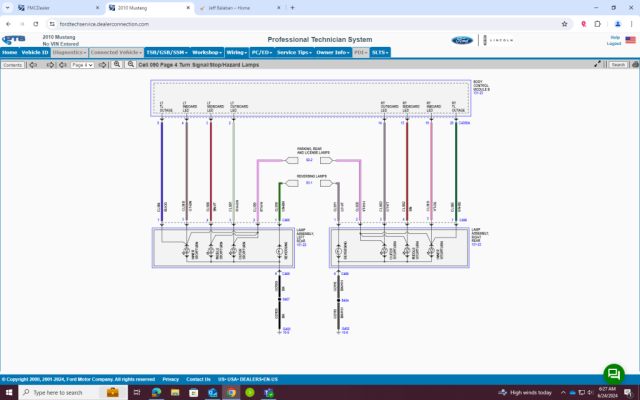This screenshot has height=400, width=640.
Task: Expand the Connected Vehicle menu
Action: (x=116, y=52)
